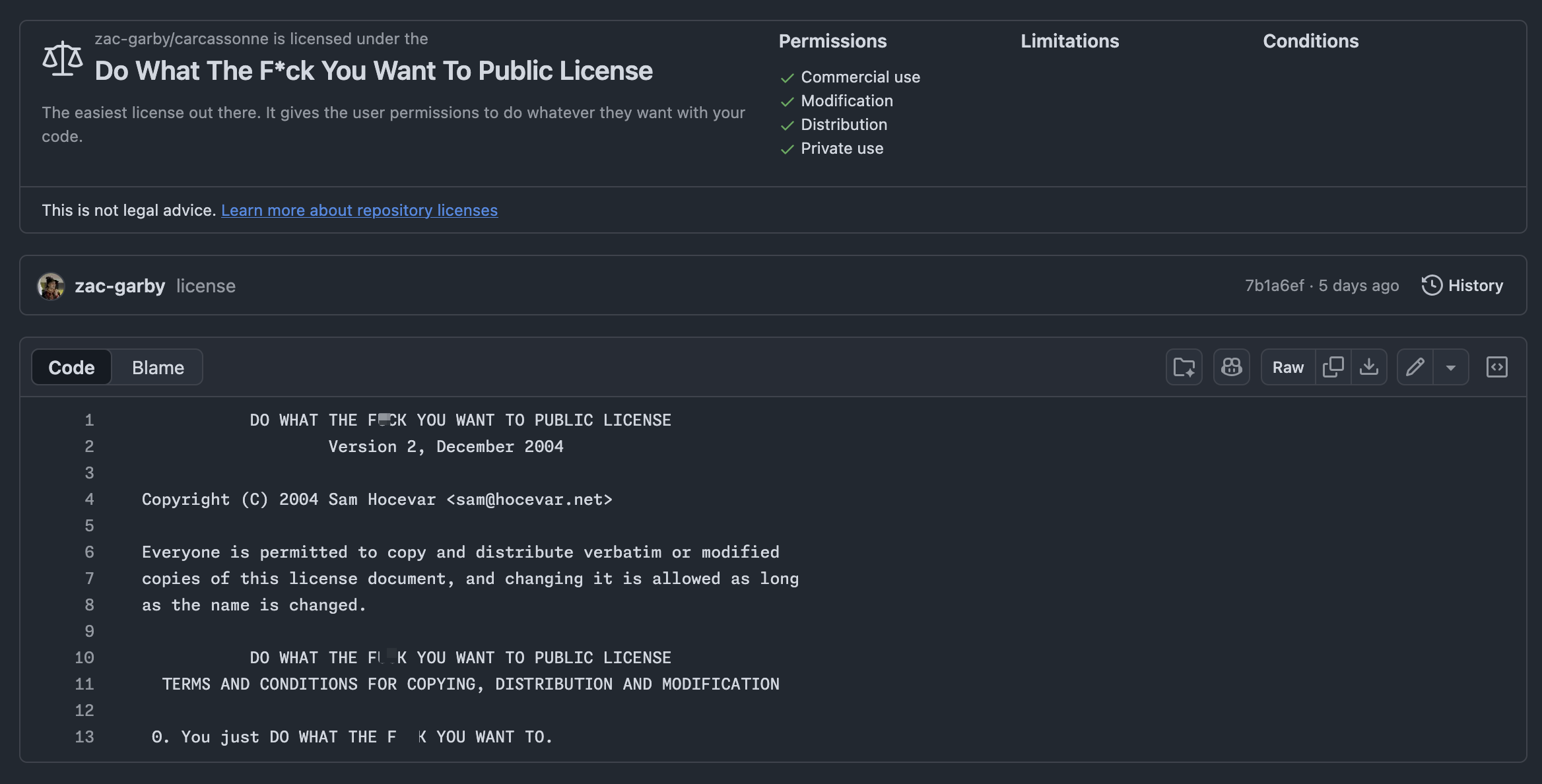Open 'Learn more about repository licenses' link
This screenshot has height=784, width=1542.
(360, 210)
